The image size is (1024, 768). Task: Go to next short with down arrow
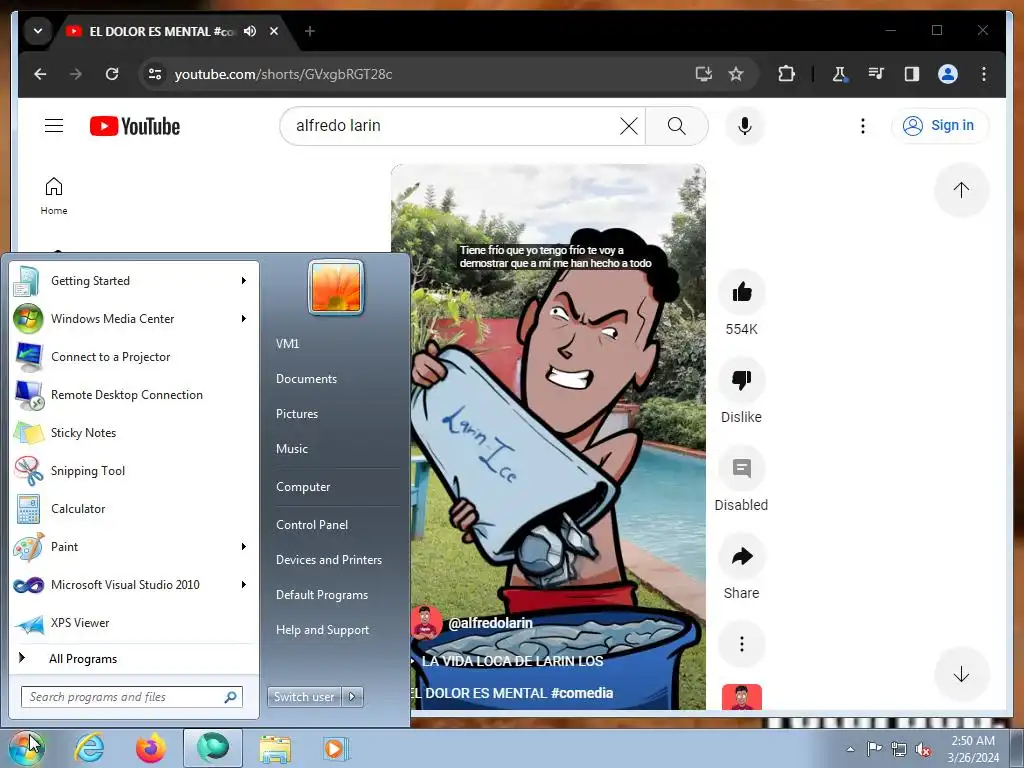pyautogui.click(x=961, y=674)
